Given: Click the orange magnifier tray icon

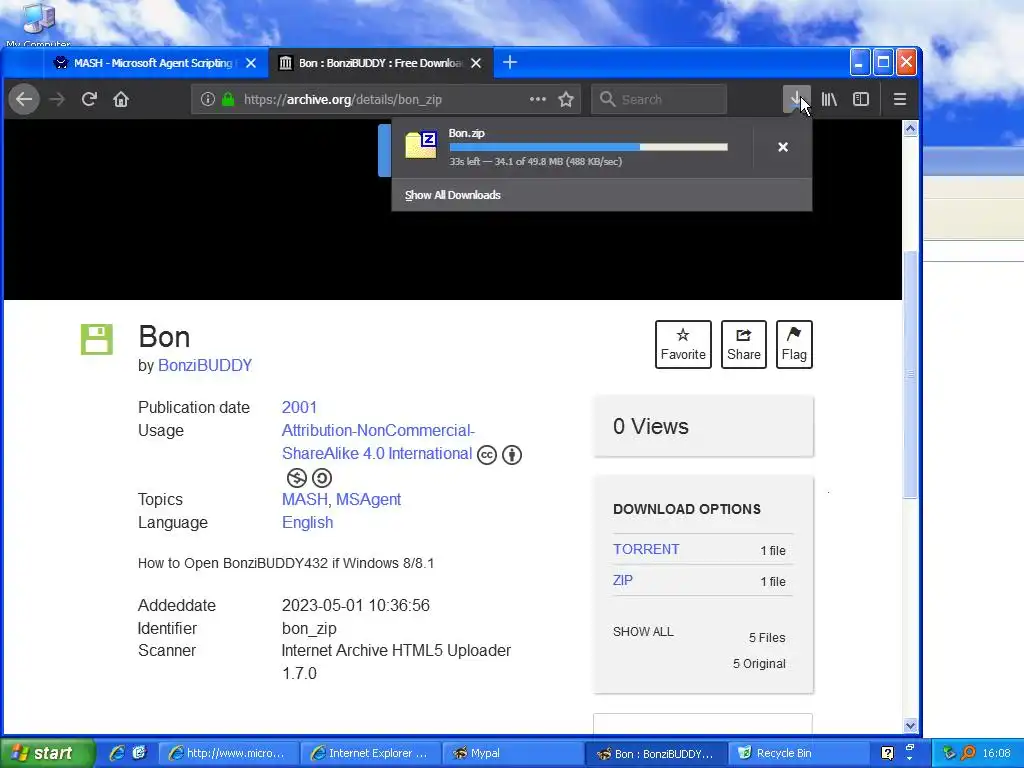Looking at the screenshot, I should tap(968, 753).
